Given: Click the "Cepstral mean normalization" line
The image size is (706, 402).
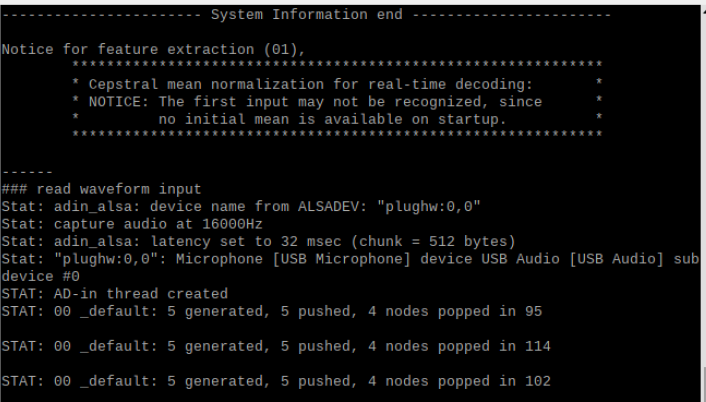Looking at the screenshot, I should pos(311,84).
